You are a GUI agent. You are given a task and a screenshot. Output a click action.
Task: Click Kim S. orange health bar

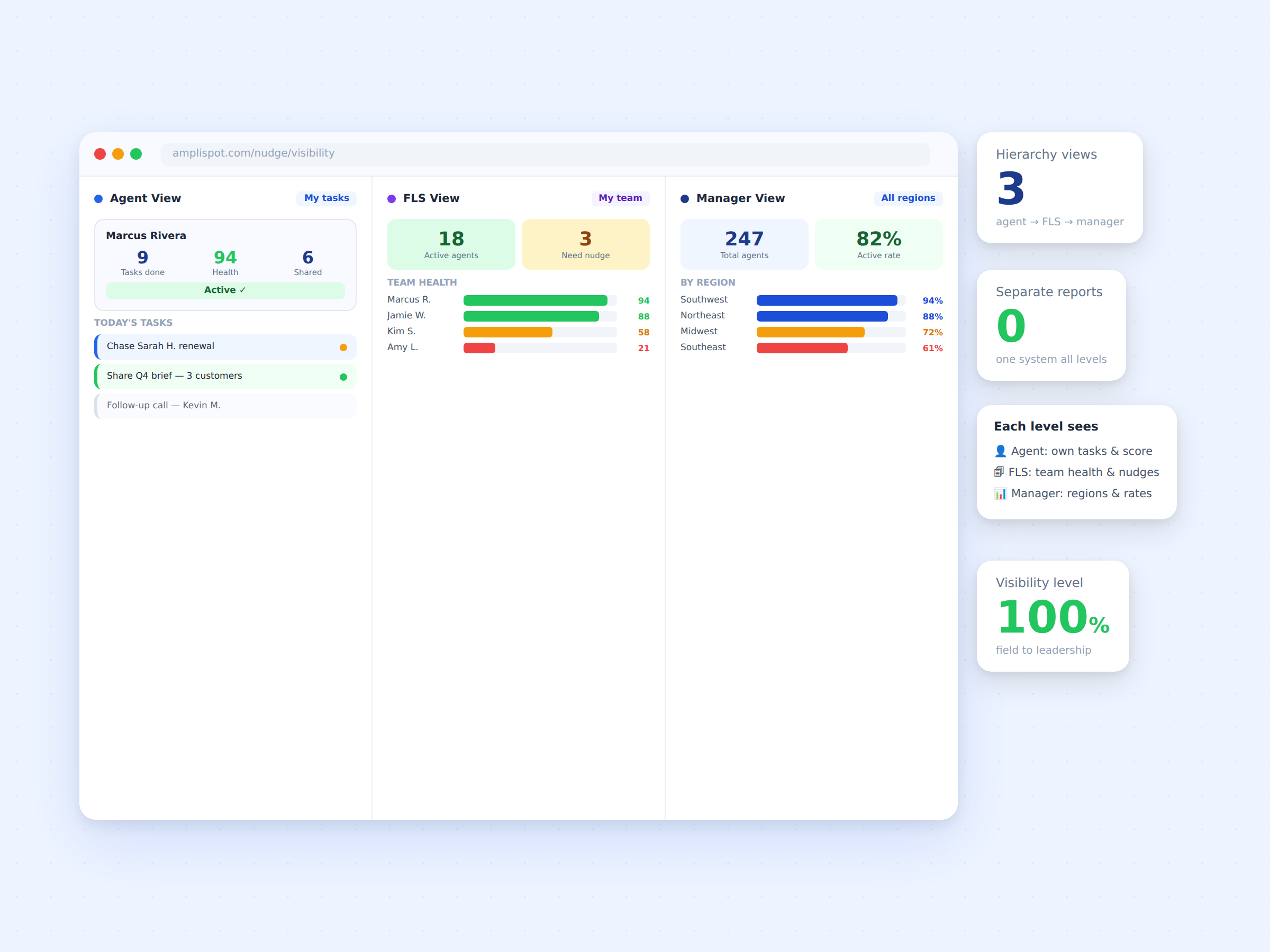click(x=507, y=332)
